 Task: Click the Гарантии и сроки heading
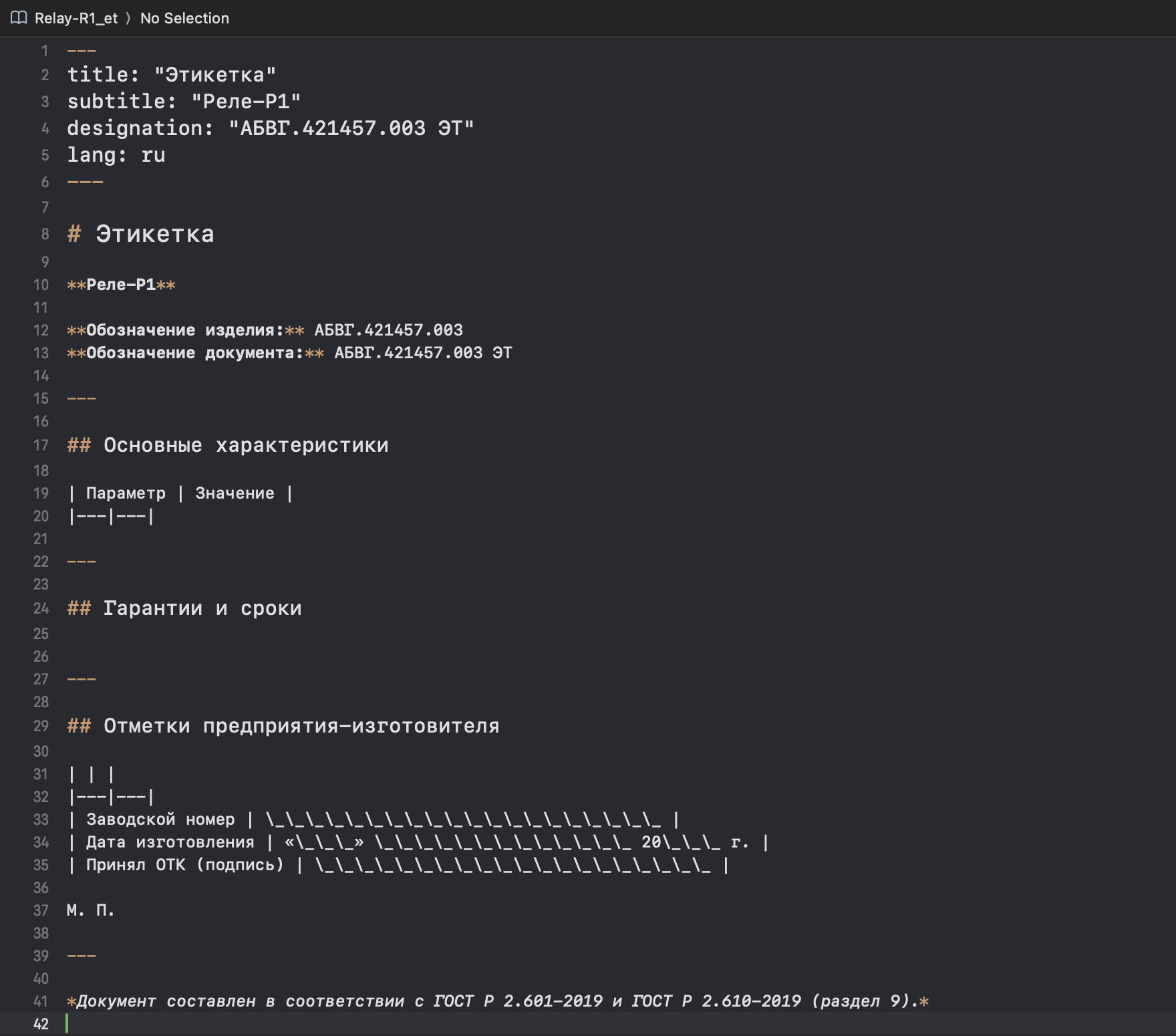(x=184, y=608)
